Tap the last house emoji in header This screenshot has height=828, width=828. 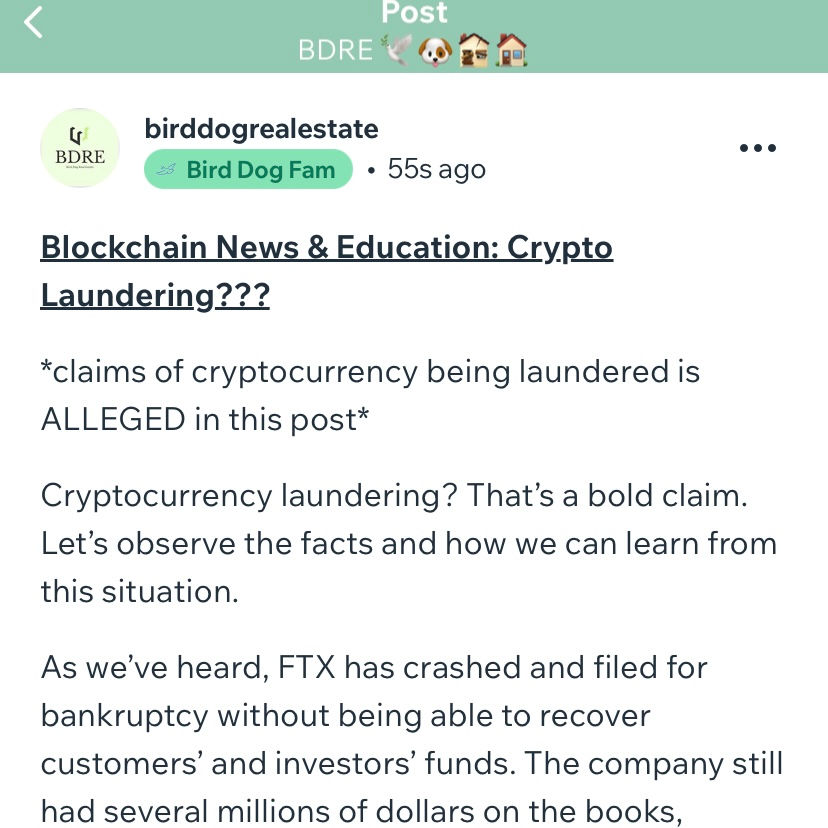(x=511, y=50)
